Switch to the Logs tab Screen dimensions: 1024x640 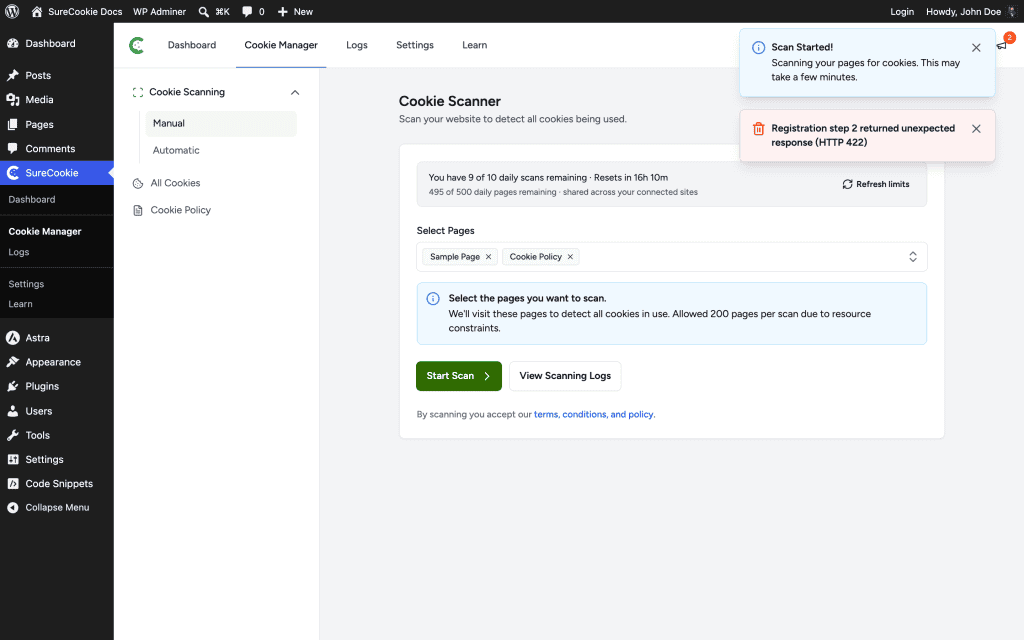(x=357, y=45)
